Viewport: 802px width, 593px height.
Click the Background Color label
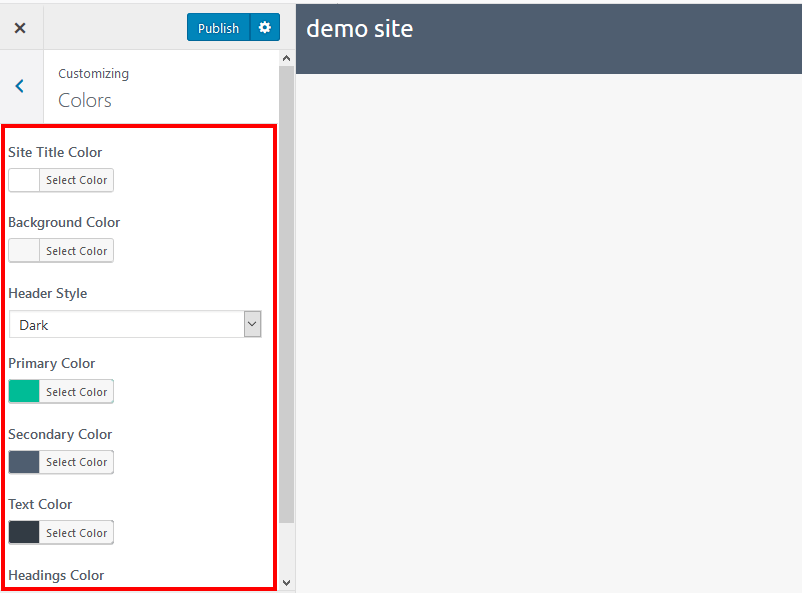pos(64,223)
